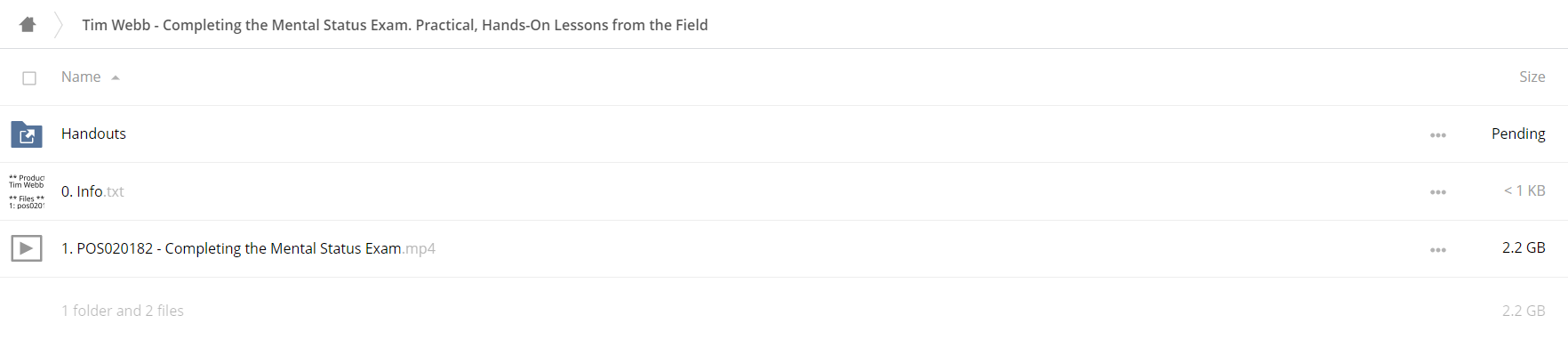Open the shared Handouts folder icon
1568x348 pixels.
click(x=27, y=134)
